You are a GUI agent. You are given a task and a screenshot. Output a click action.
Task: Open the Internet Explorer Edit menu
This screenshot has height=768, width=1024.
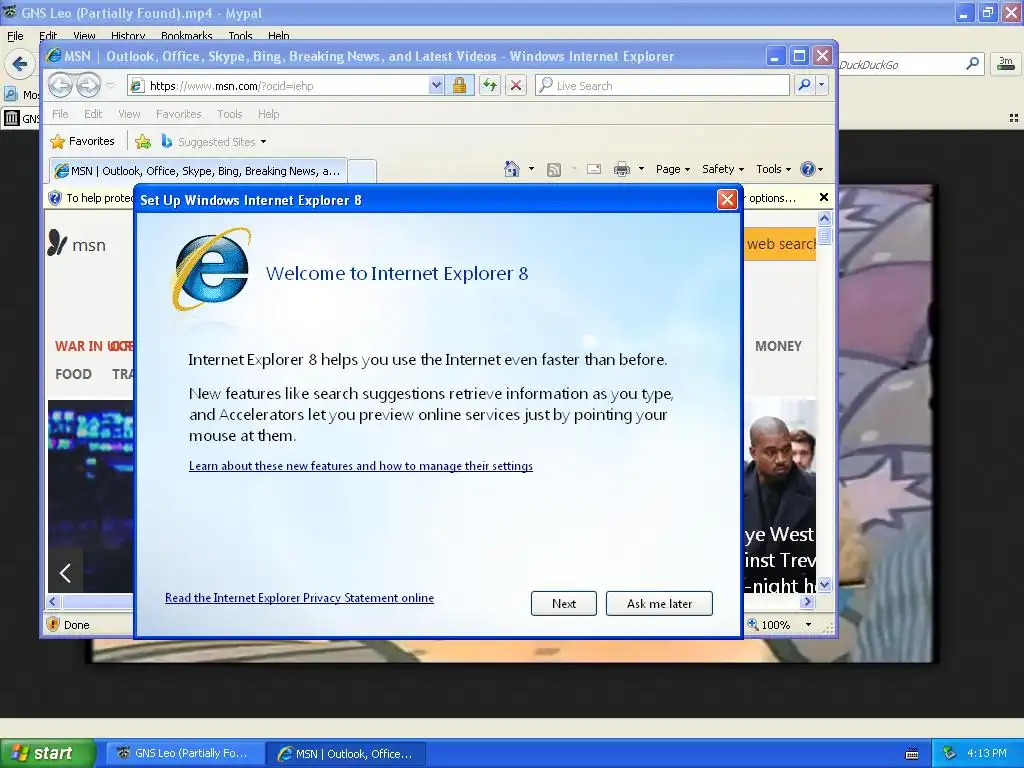coord(93,114)
